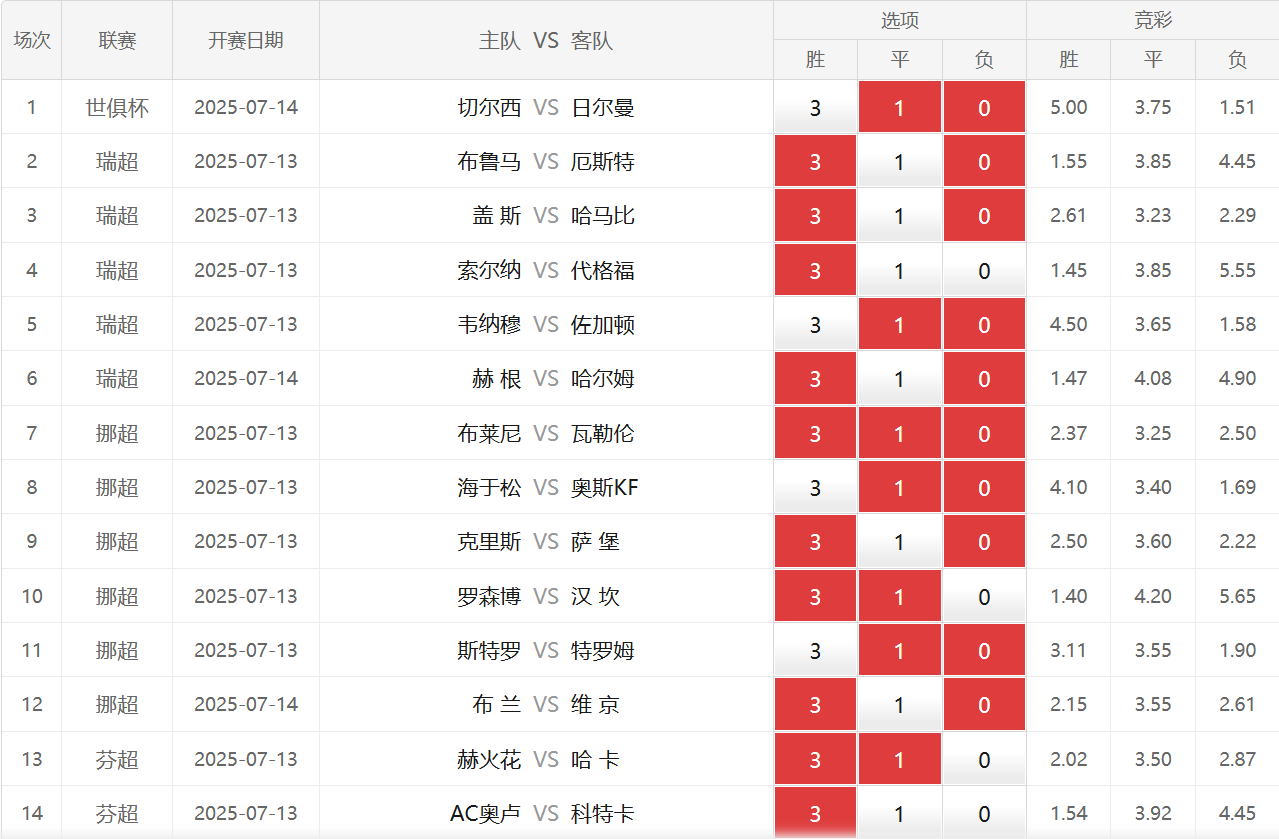
Task: Toggle the win (3) option for 切尔西 vs 日尔曼
Action: 815,107
